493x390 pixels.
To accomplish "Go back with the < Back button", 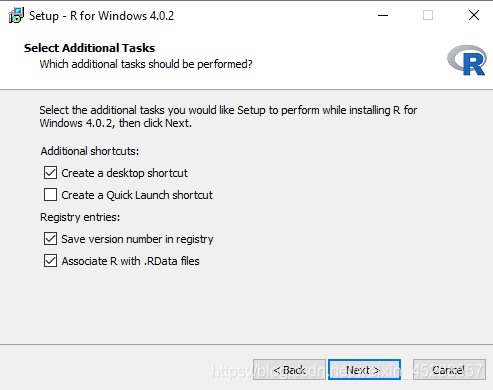I will pyautogui.click(x=289, y=370).
